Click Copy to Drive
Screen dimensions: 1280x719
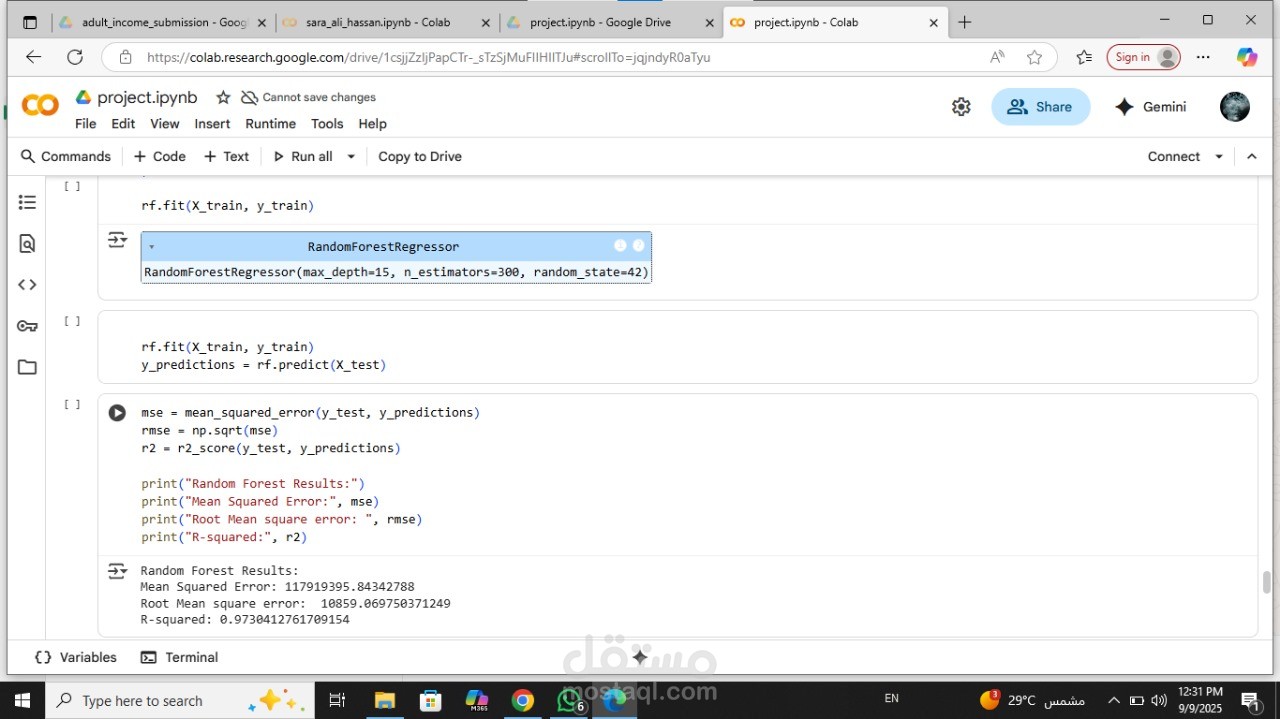pos(420,156)
